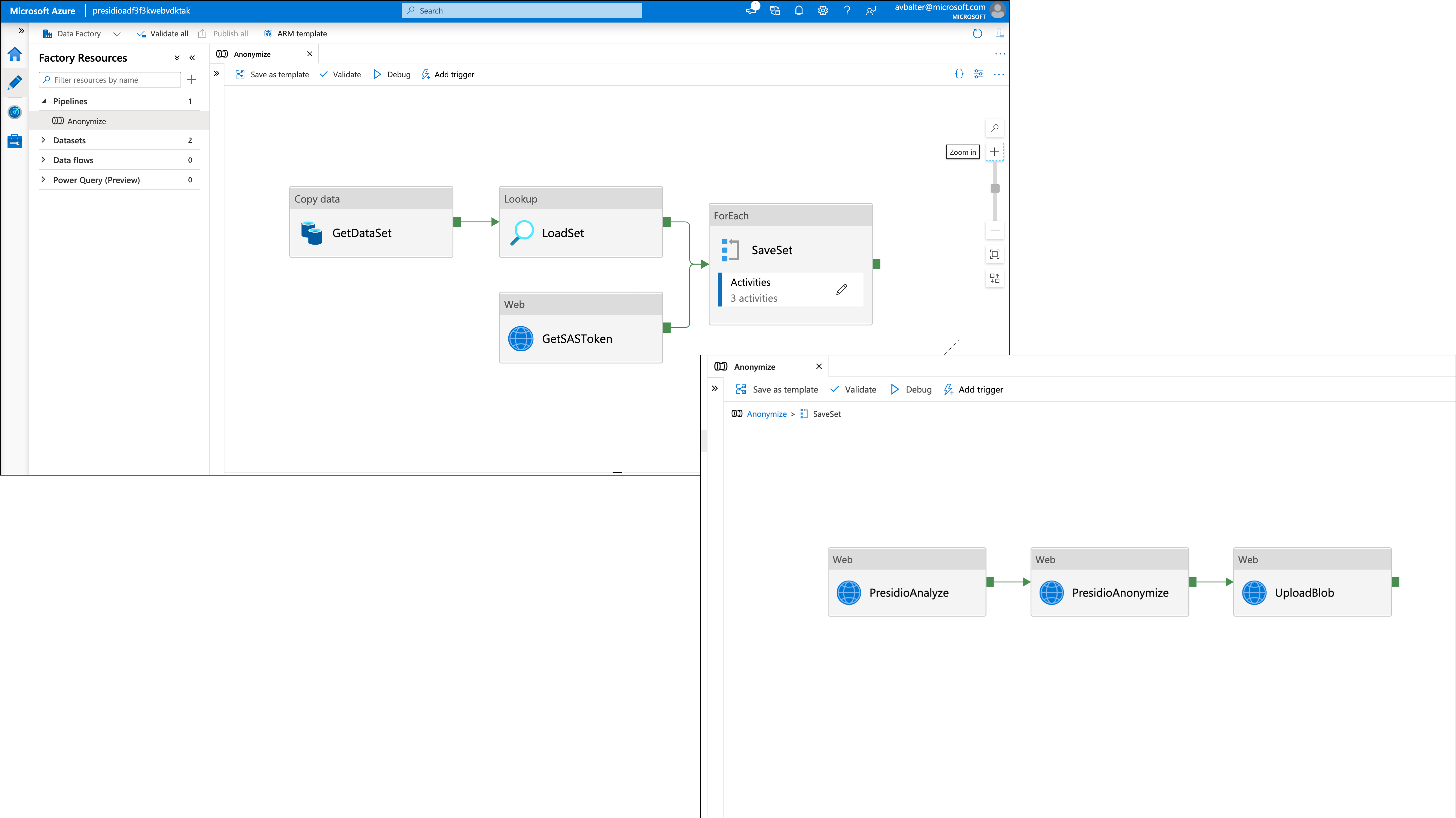Viewport: 1456px width, 818px height.
Task: Click Validate all
Action: tap(163, 33)
